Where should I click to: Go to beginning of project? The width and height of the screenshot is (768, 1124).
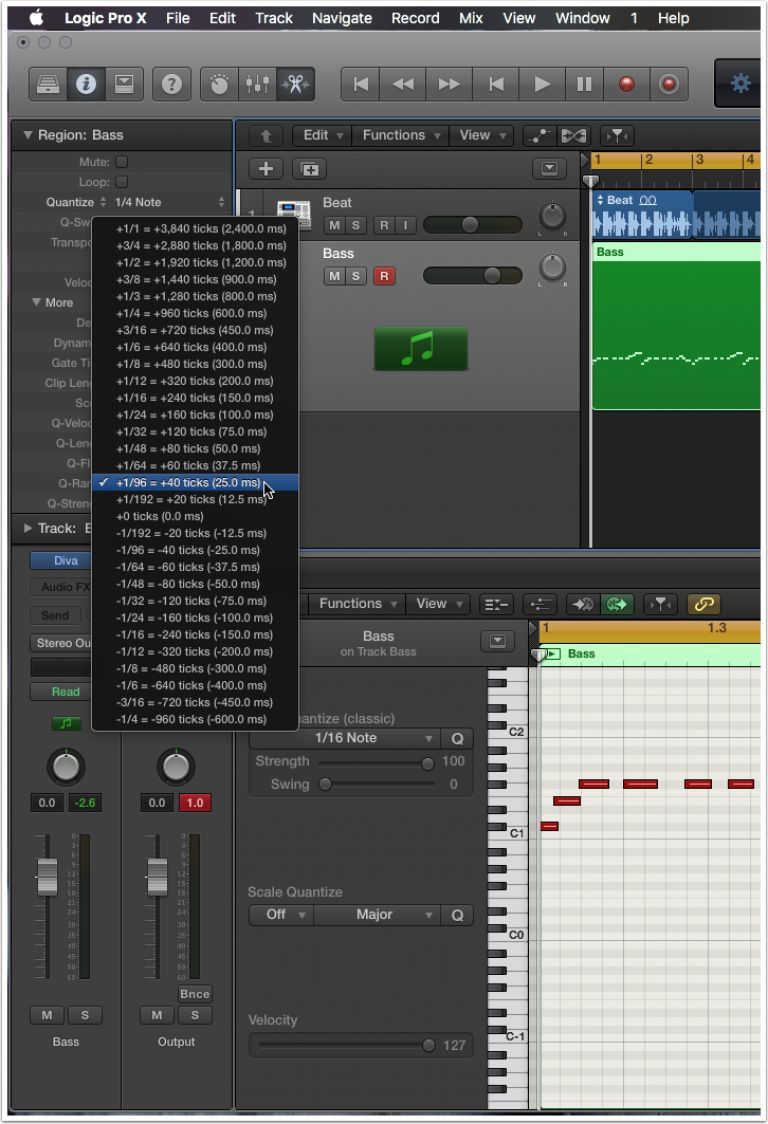(x=361, y=85)
